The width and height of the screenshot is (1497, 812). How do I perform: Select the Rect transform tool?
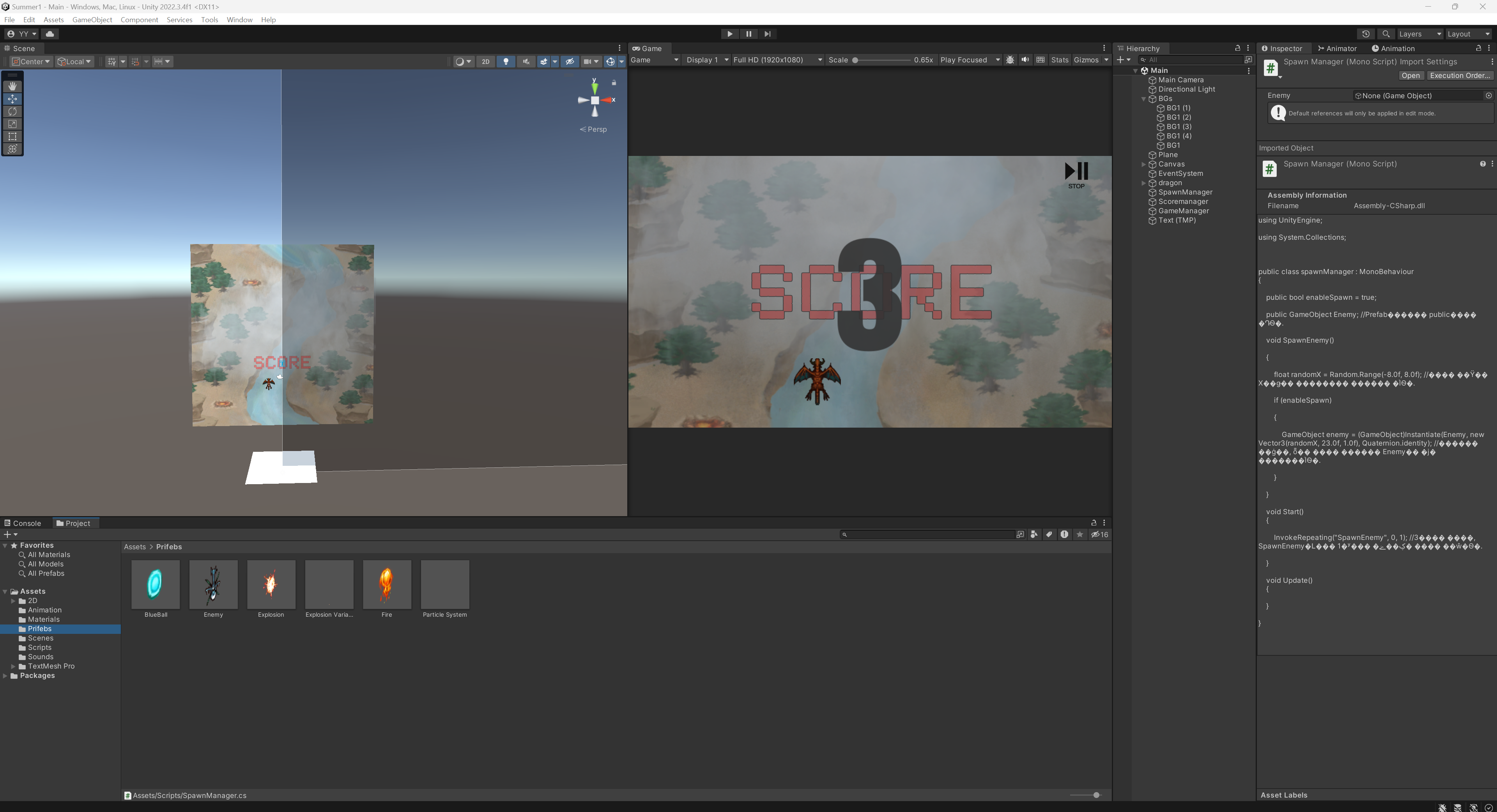(12, 136)
